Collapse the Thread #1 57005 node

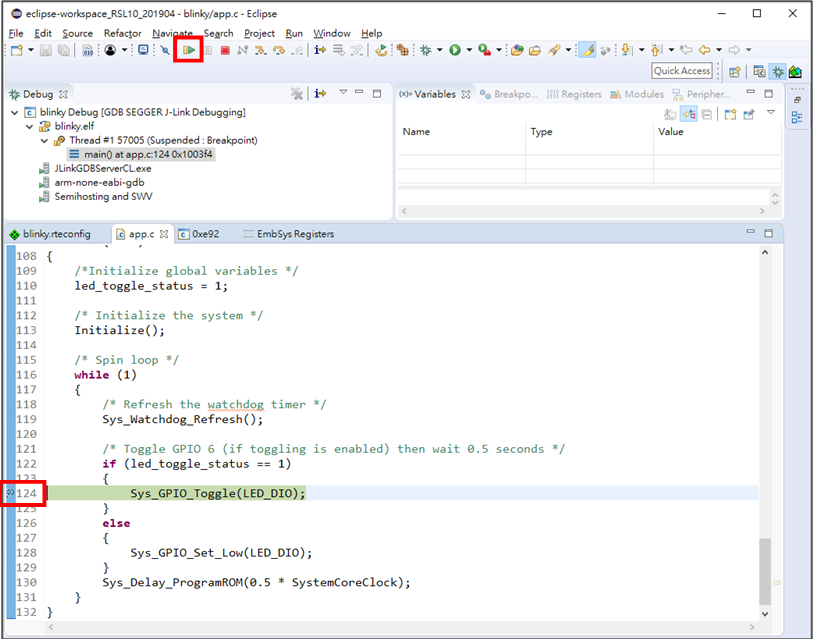[45, 141]
